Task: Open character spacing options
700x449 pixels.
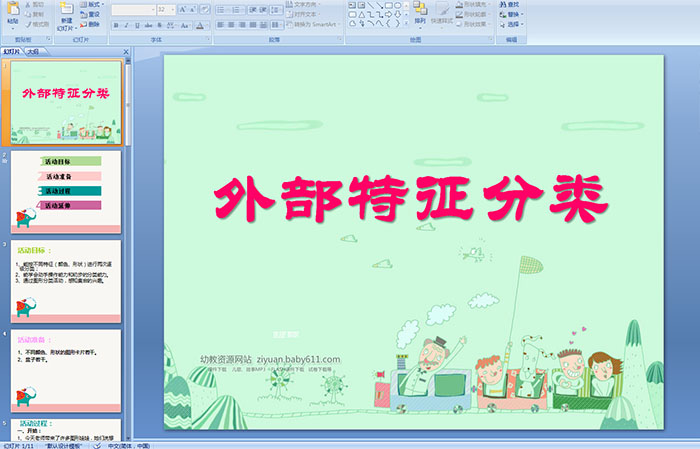Action: (x=171, y=26)
